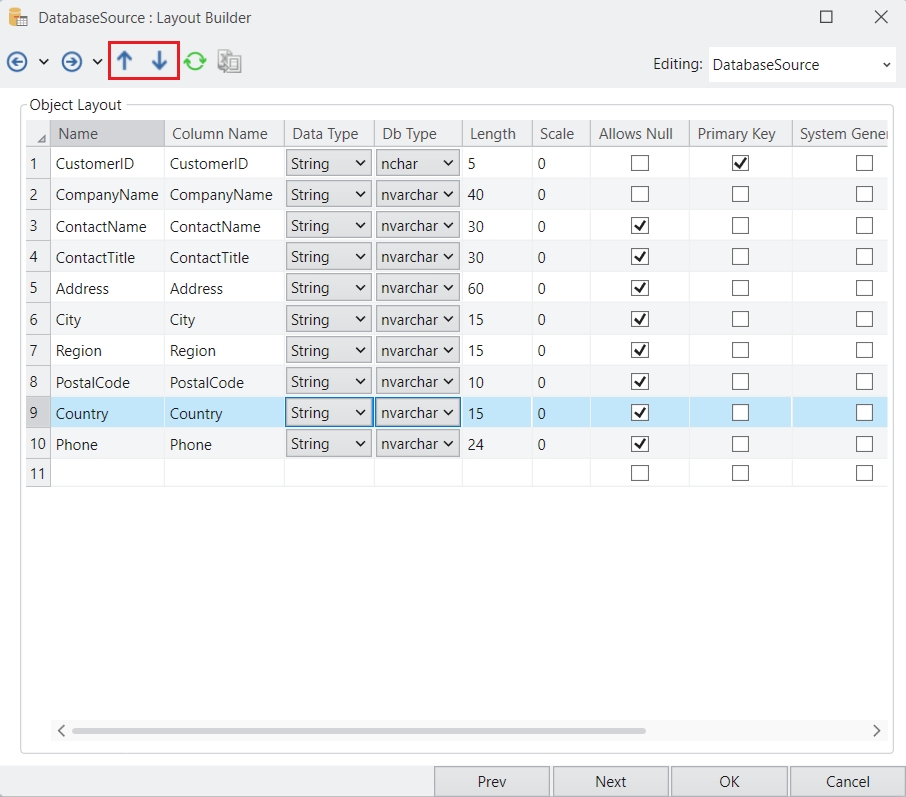The image size is (906, 797).
Task: Click the back navigation arrow icon
Action: [17, 62]
